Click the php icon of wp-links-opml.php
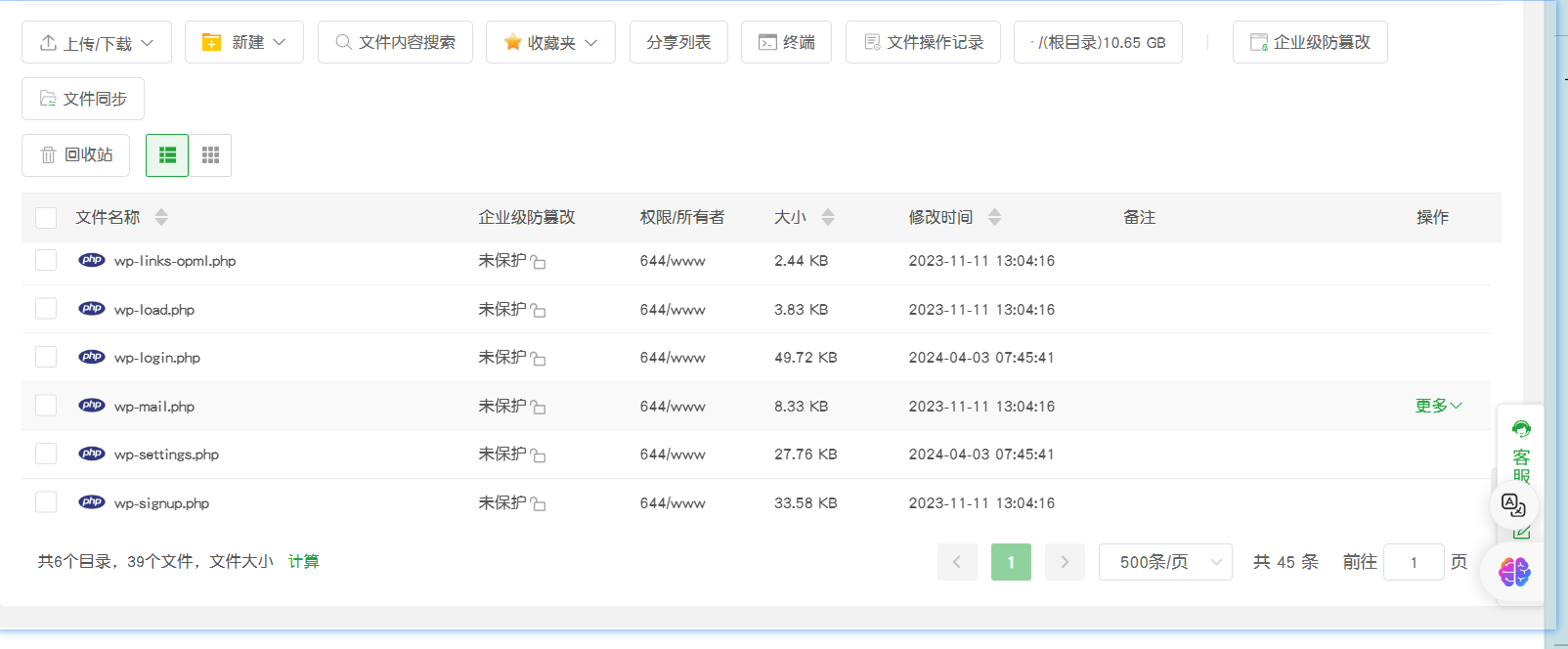Image resolution: width=1568 pixels, height=649 pixels. pos(92,260)
